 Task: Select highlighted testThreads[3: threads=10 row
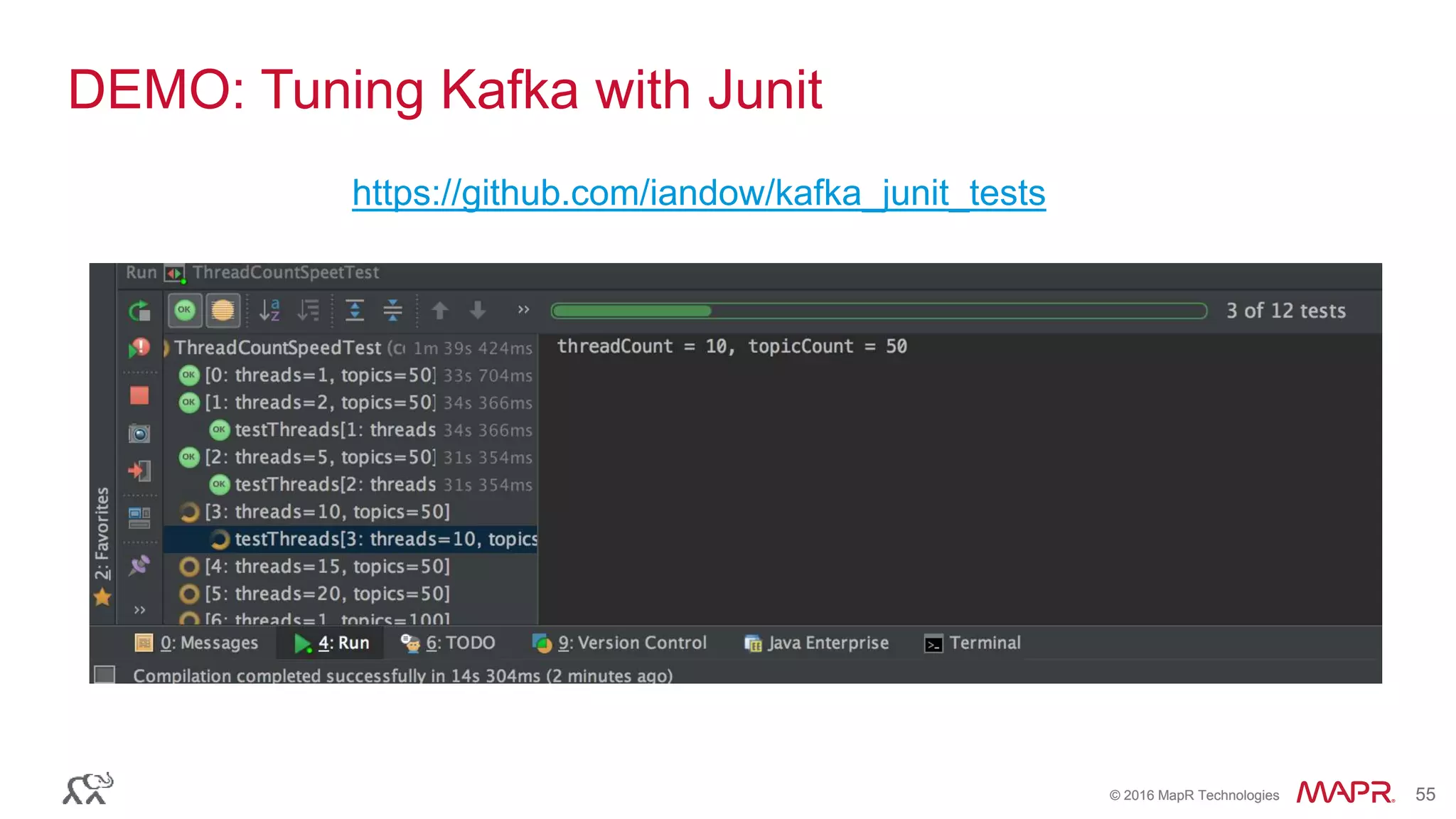(x=350, y=539)
